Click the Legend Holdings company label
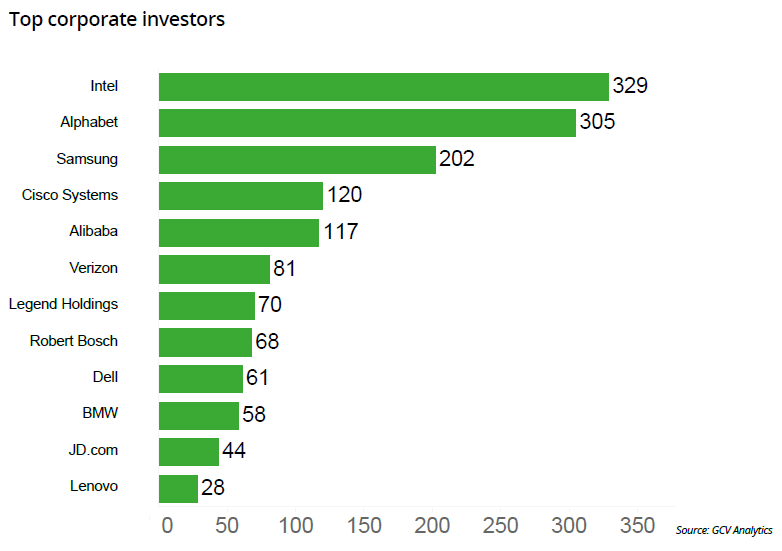 (x=63, y=304)
